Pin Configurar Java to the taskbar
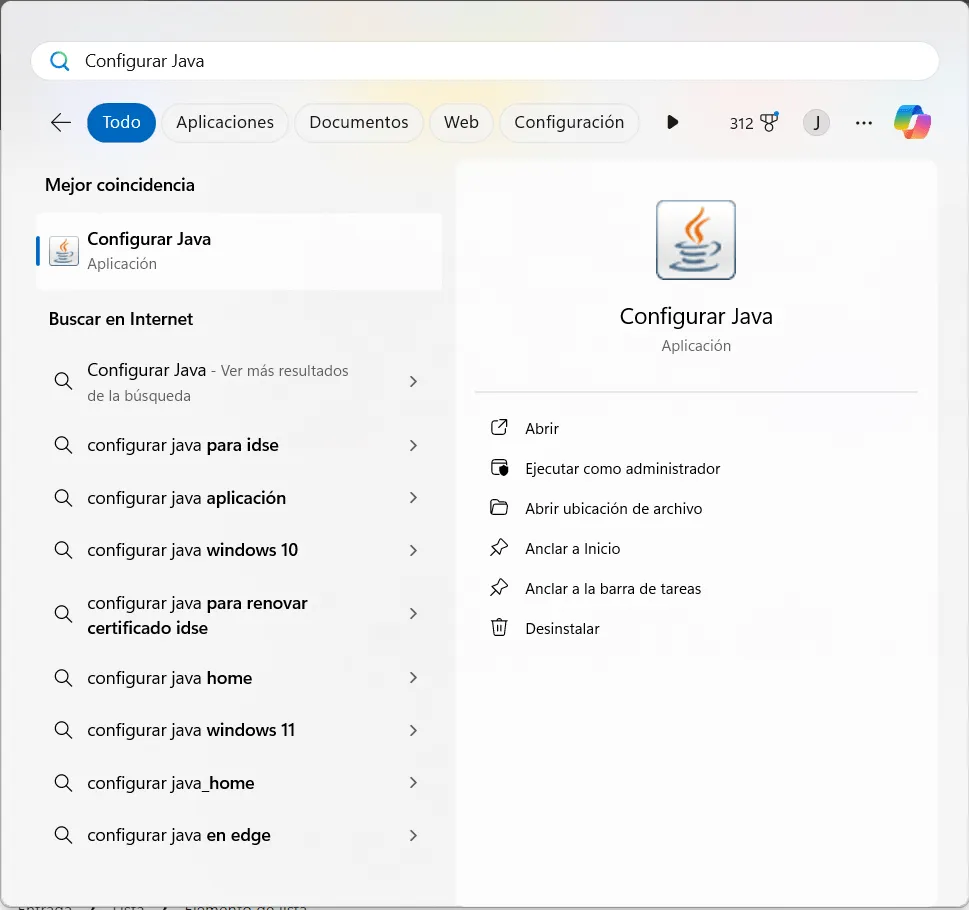This screenshot has height=910, width=969. [612, 588]
